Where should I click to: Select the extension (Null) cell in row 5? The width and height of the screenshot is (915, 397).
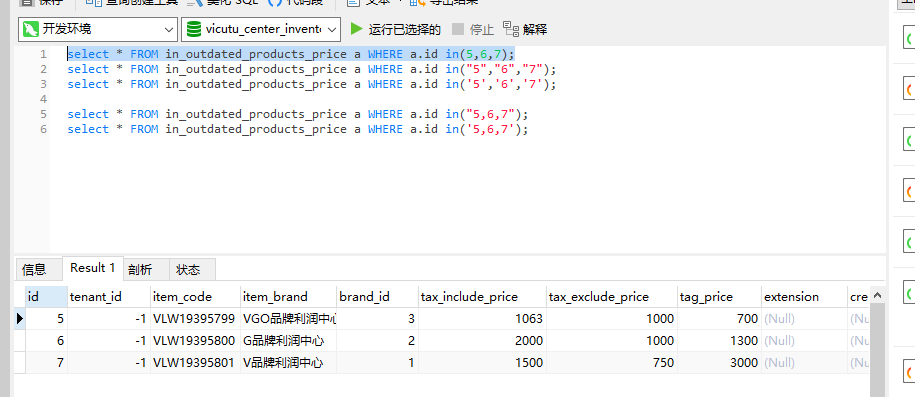(805, 319)
